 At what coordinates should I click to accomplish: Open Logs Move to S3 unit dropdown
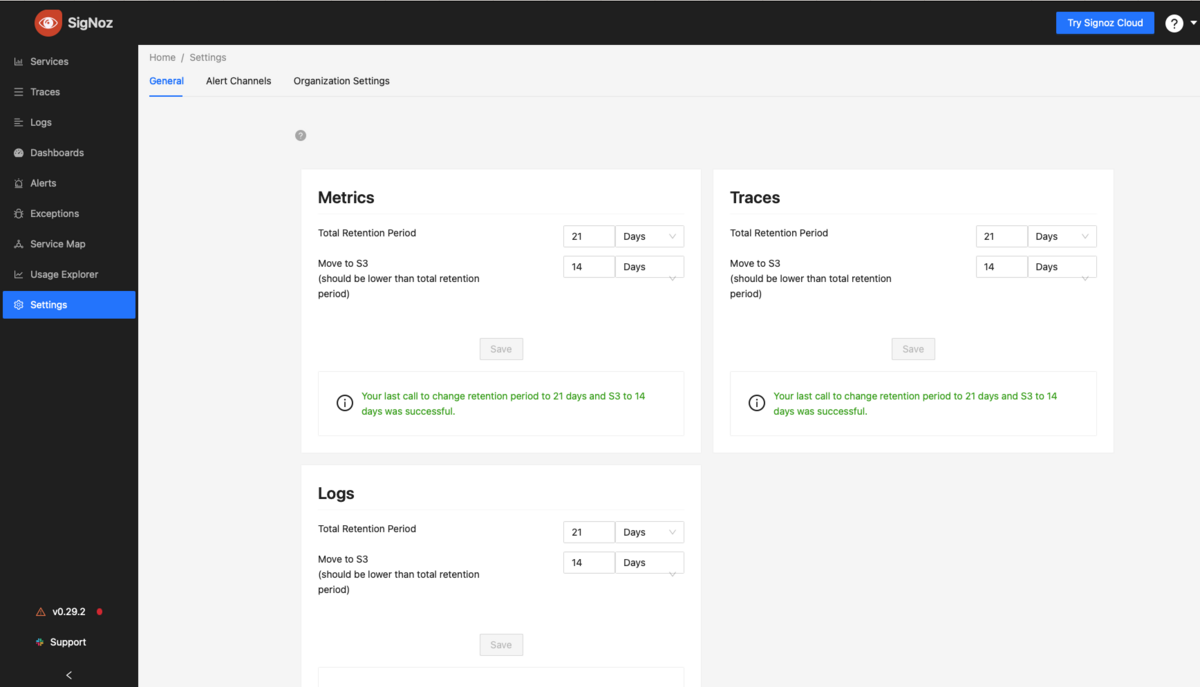[x=649, y=563]
